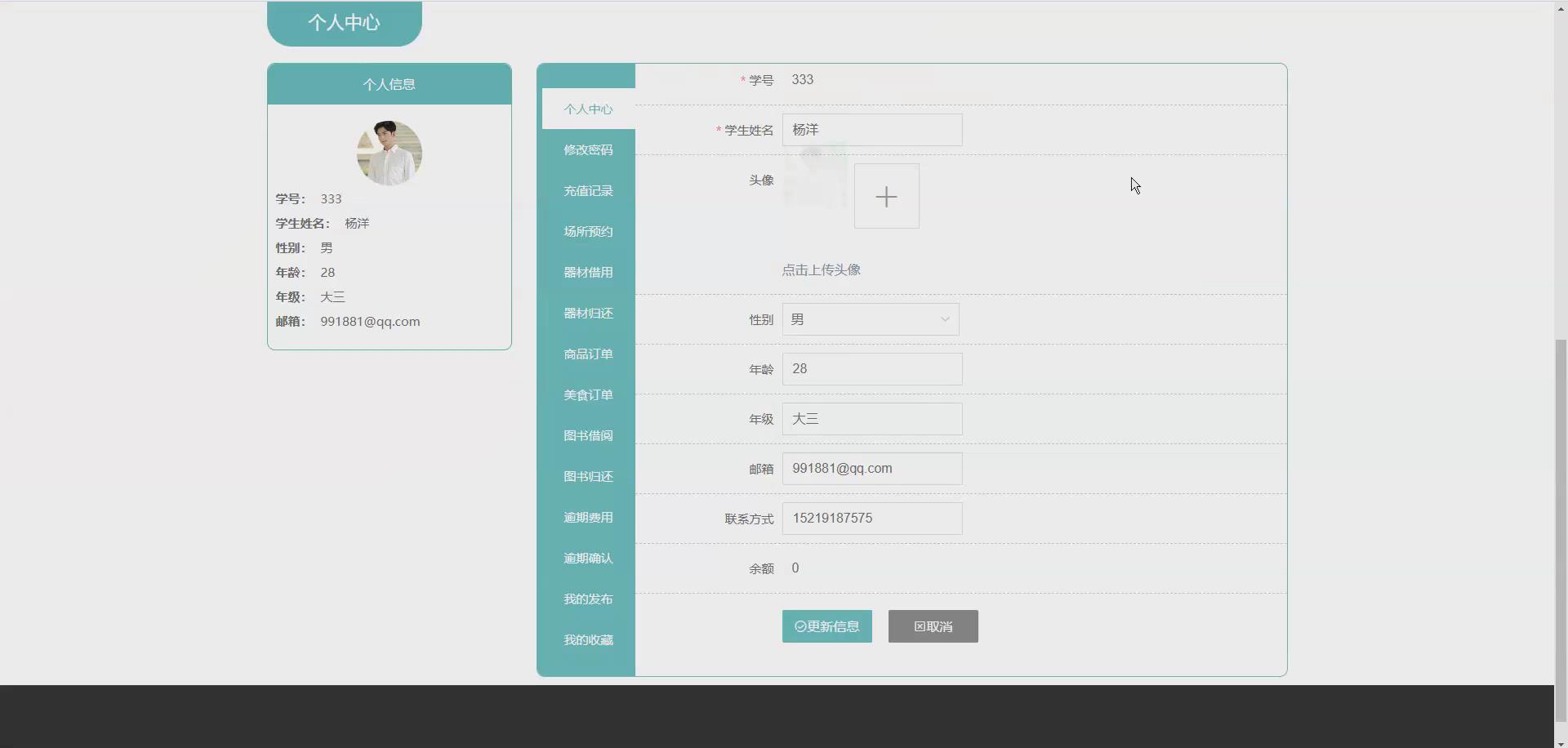Click the plus icon to add avatar
Image resolution: width=1568 pixels, height=748 pixels.
886,196
